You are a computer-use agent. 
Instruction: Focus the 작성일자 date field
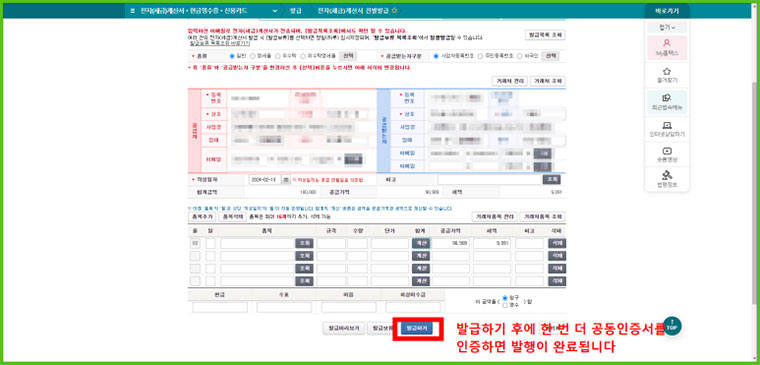[265, 180]
